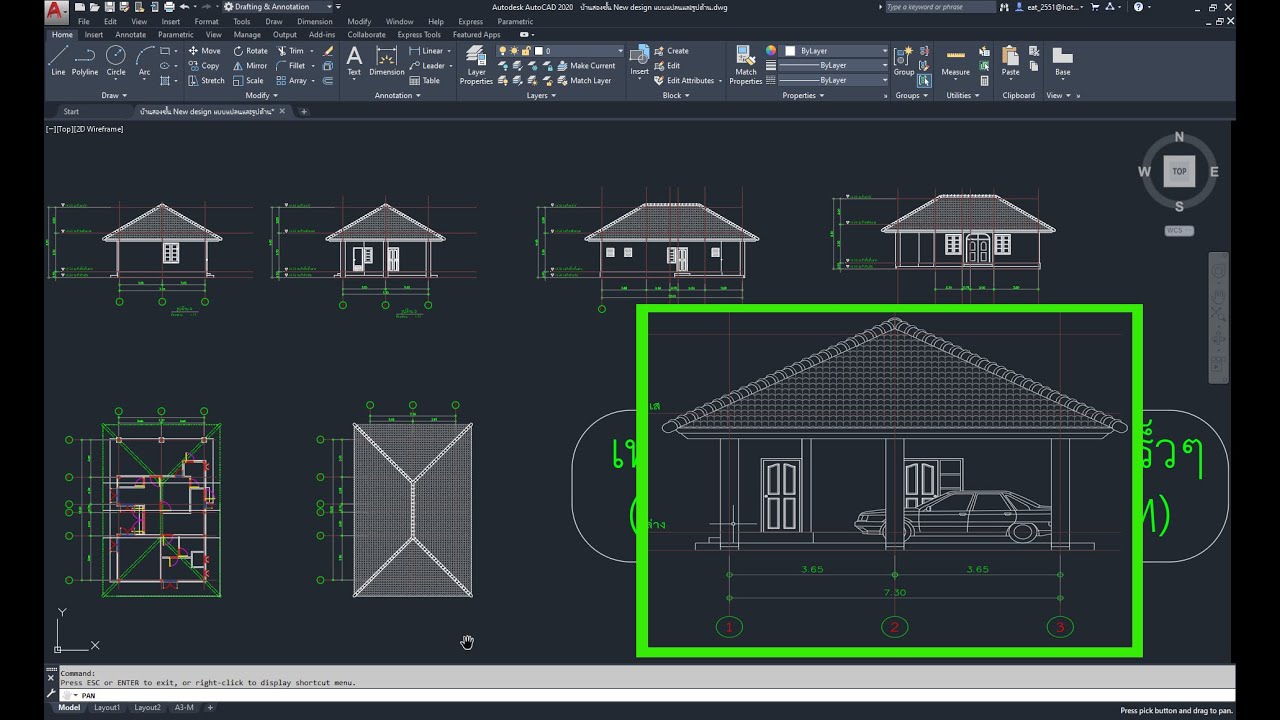Toggle group selection on/off button
Image resolution: width=1280 pixels, height=720 pixels.
(924, 80)
